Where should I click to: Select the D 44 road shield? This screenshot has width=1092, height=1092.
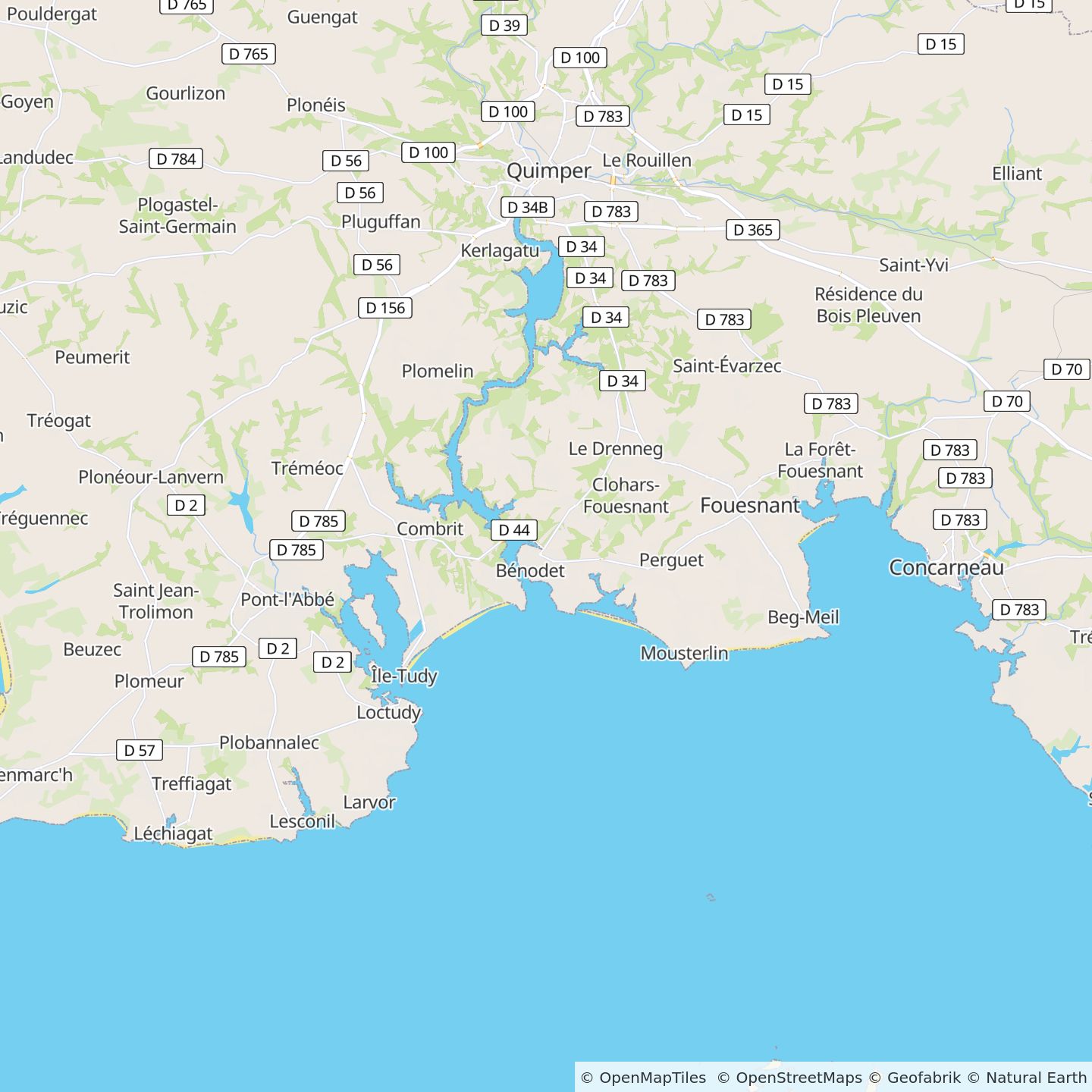[513, 530]
